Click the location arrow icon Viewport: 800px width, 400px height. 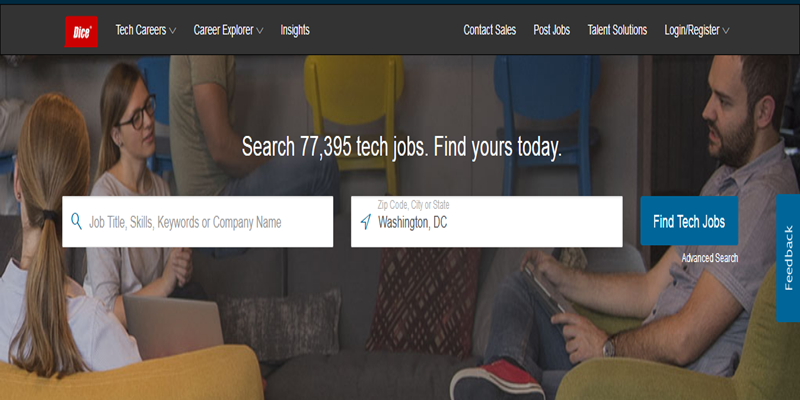pyautogui.click(x=365, y=222)
